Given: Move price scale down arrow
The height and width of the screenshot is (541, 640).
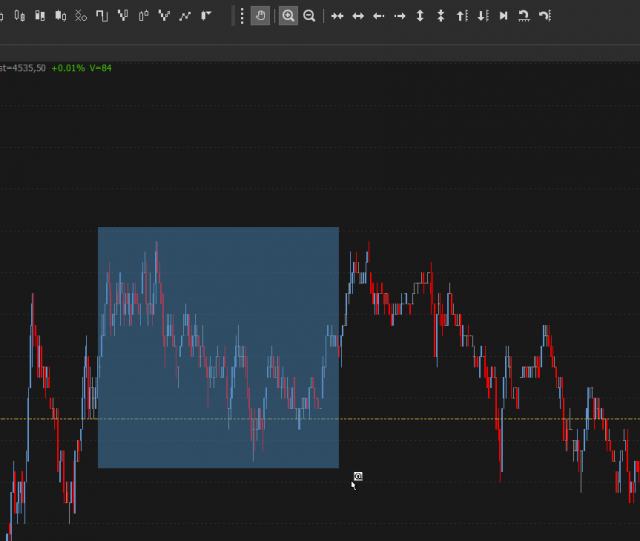Looking at the screenshot, I should (483, 16).
